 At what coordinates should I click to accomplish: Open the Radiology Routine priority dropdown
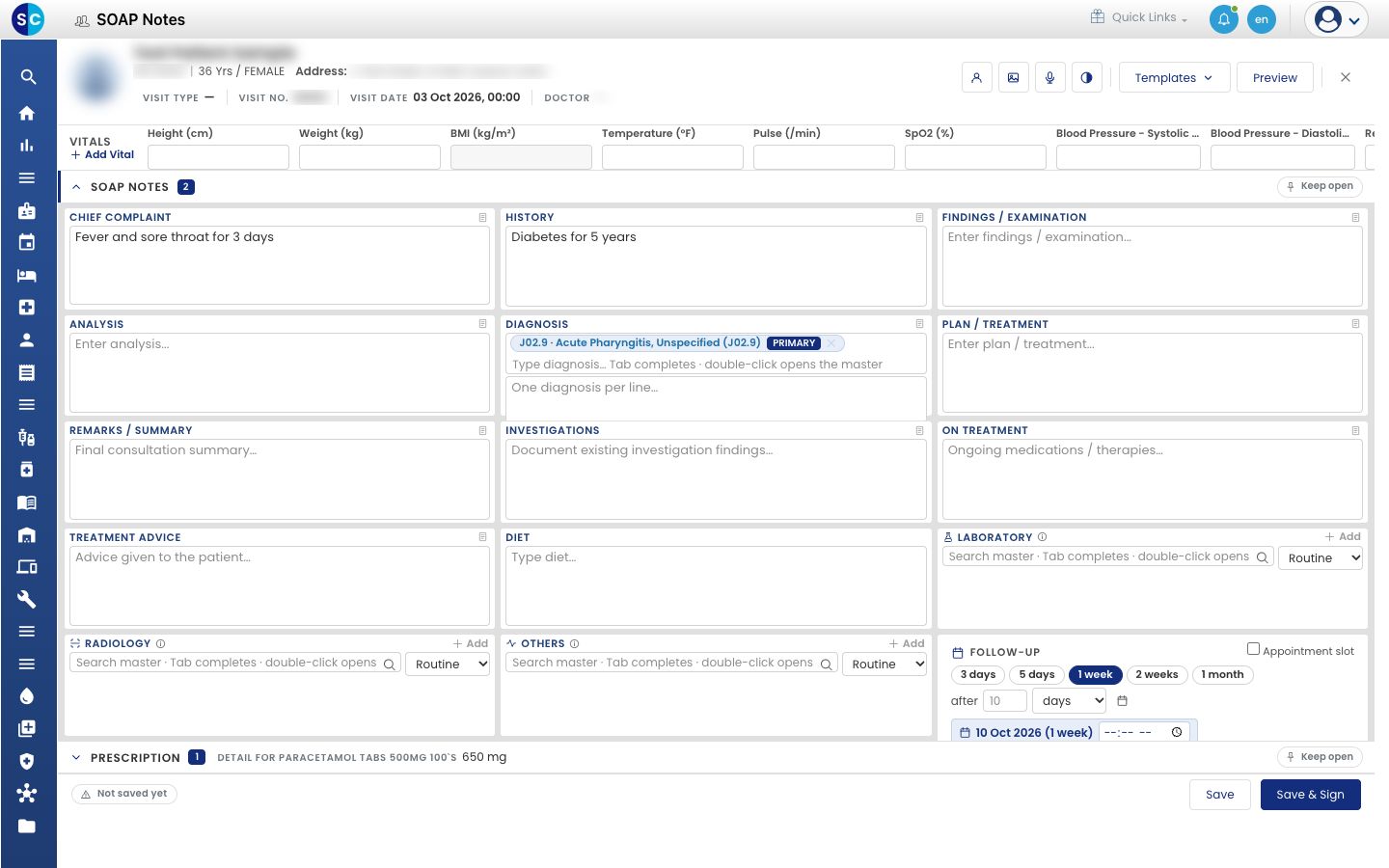pyautogui.click(x=448, y=664)
